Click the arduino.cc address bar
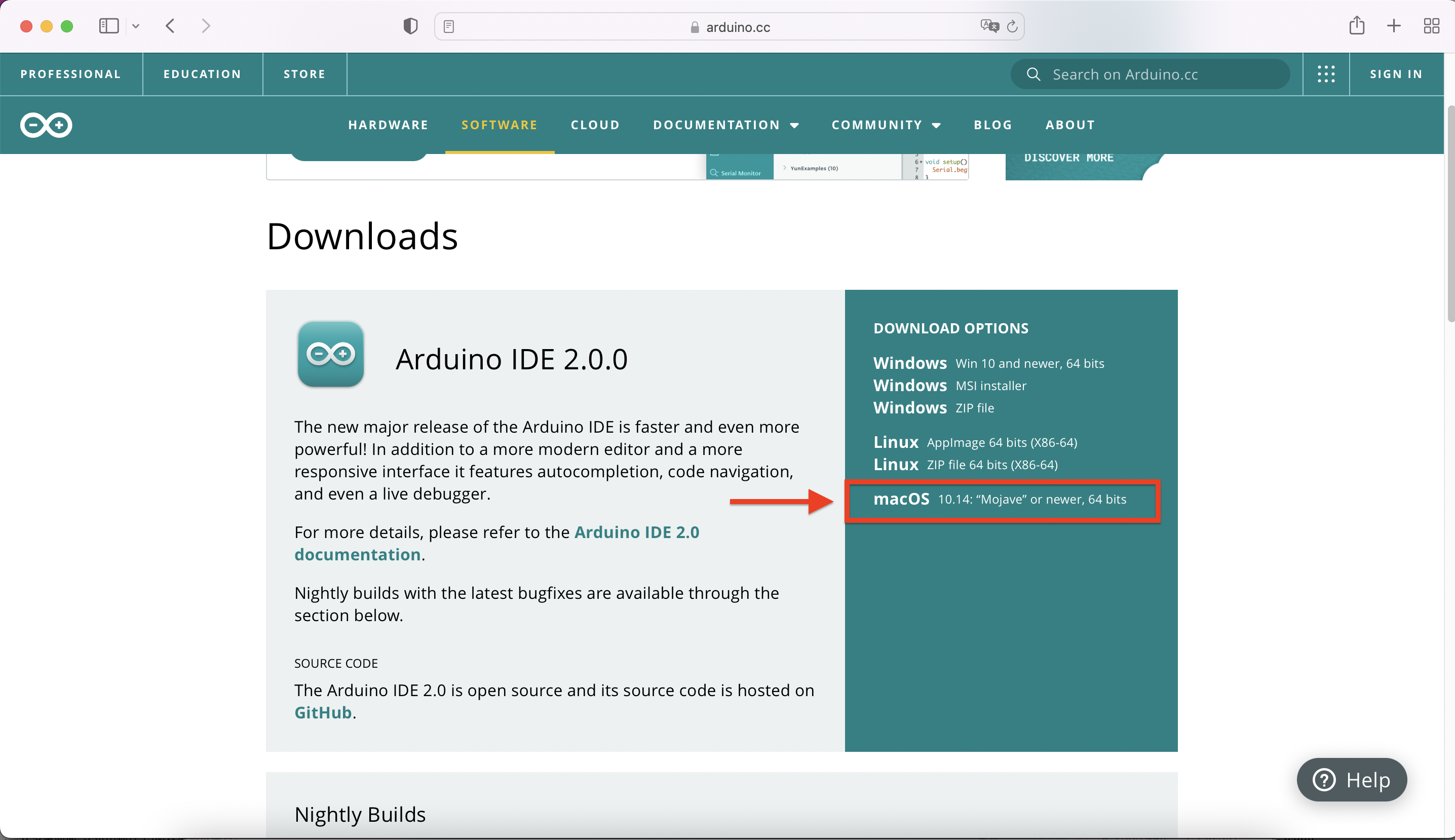1455x840 pixels. click(729, 26)
